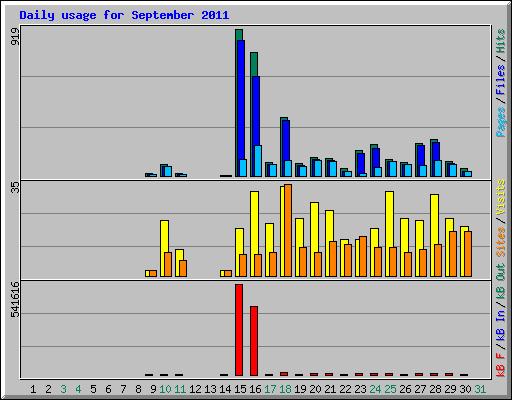The height and width of the screenshot is (400, 512).
Task: Click the tall orange Sites bar for day 18
Action: point(288,230)
